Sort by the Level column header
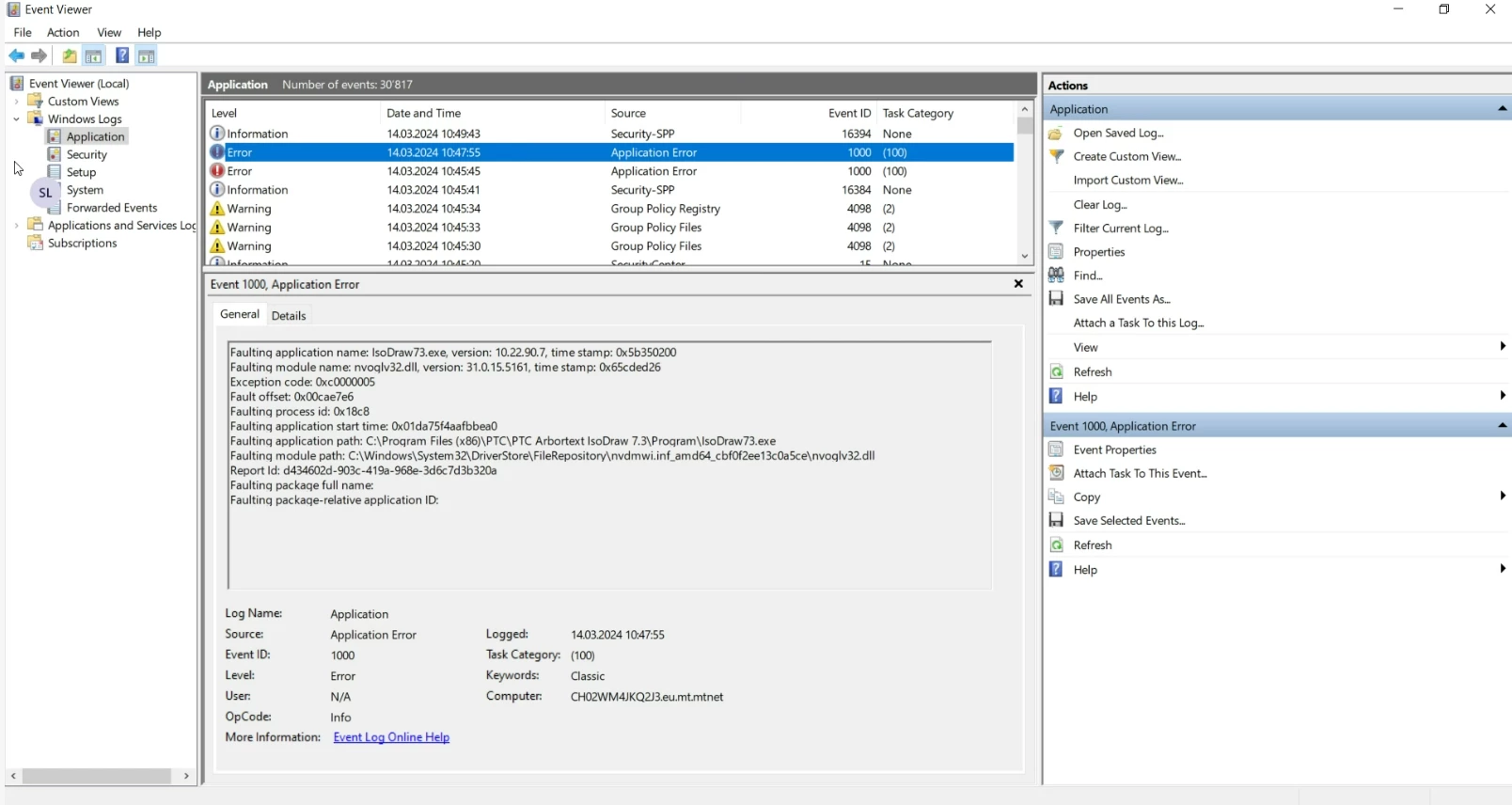This screenshot has width=1512, height=805. point(292,113)
